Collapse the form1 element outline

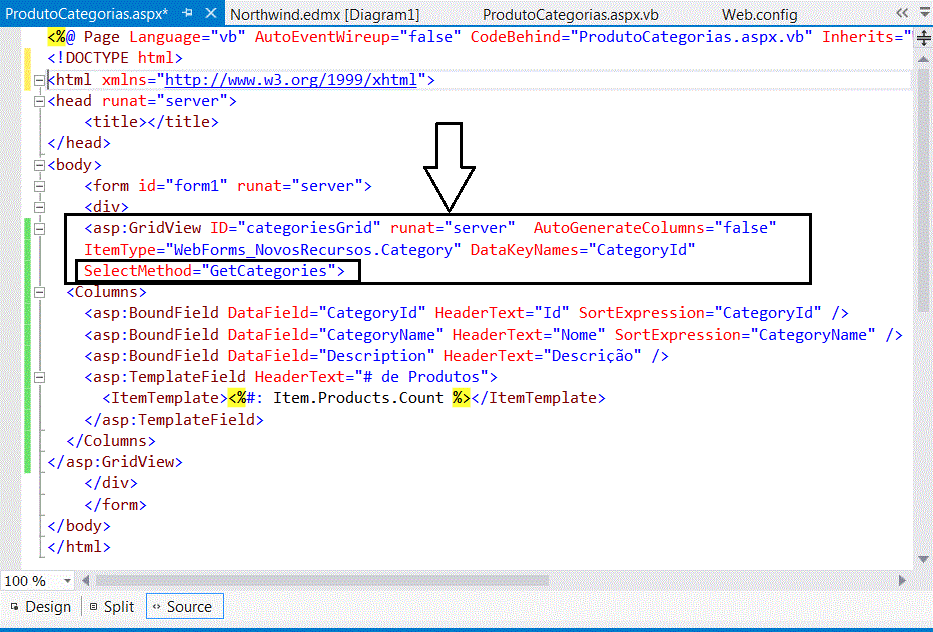[x=39, y=186]
